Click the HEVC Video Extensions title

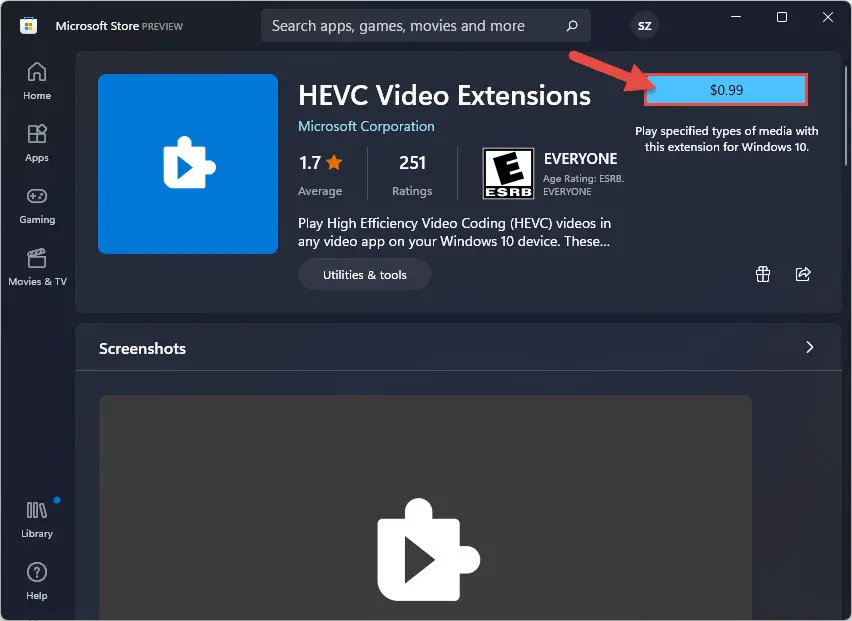click(x=444, y=96)
